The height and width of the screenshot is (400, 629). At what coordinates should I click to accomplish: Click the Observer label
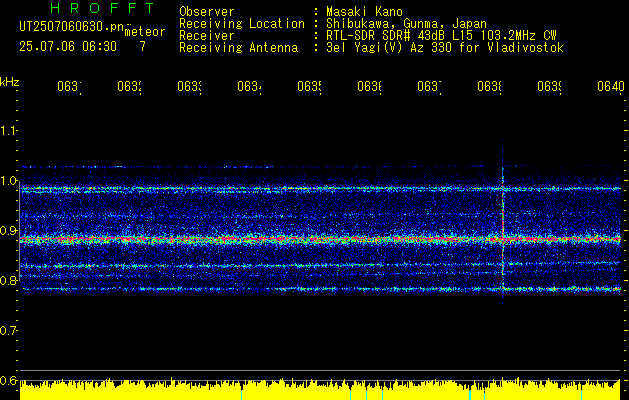(207, 11)
